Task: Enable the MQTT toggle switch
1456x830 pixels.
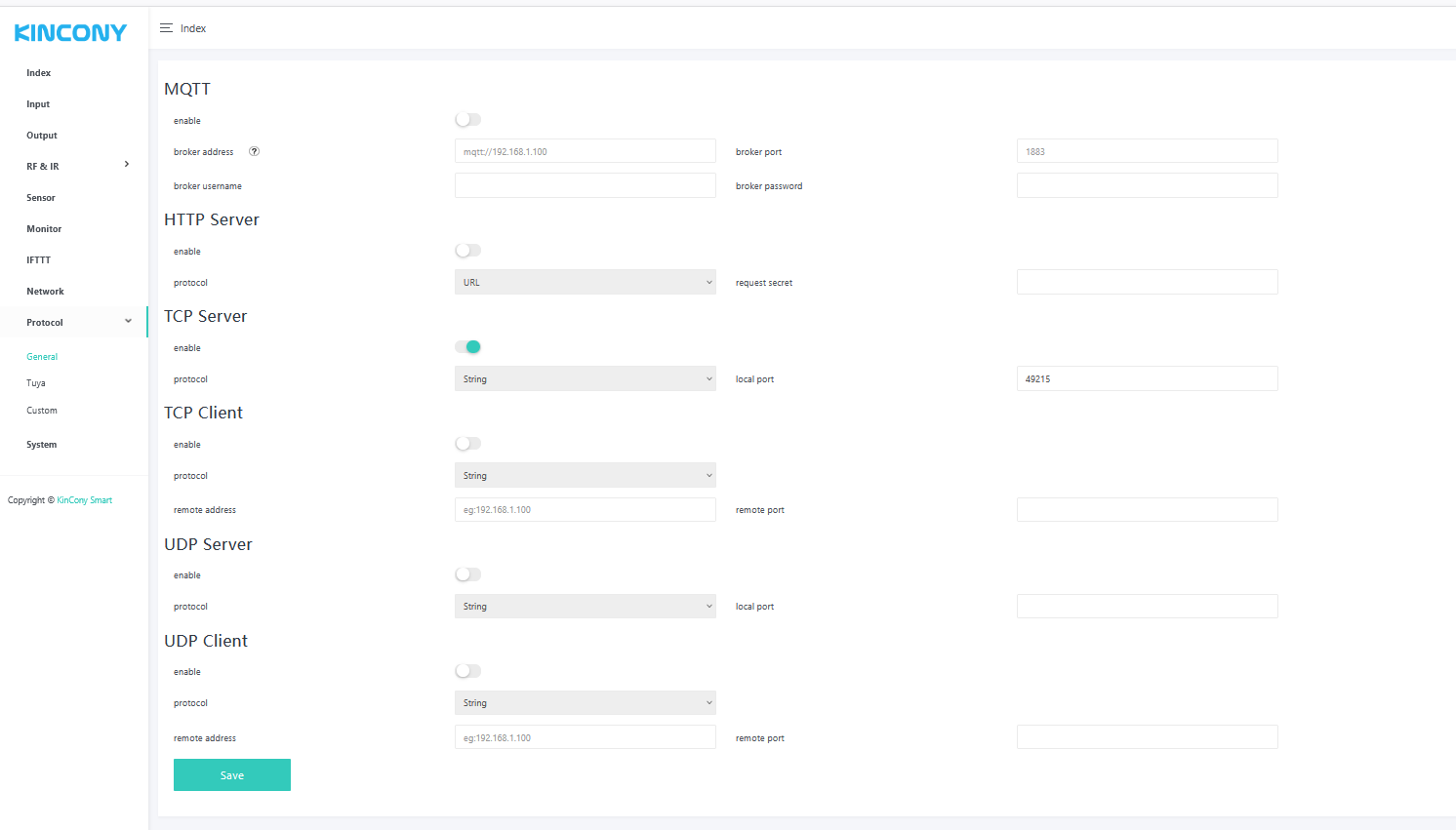Action: pos(468,120)
